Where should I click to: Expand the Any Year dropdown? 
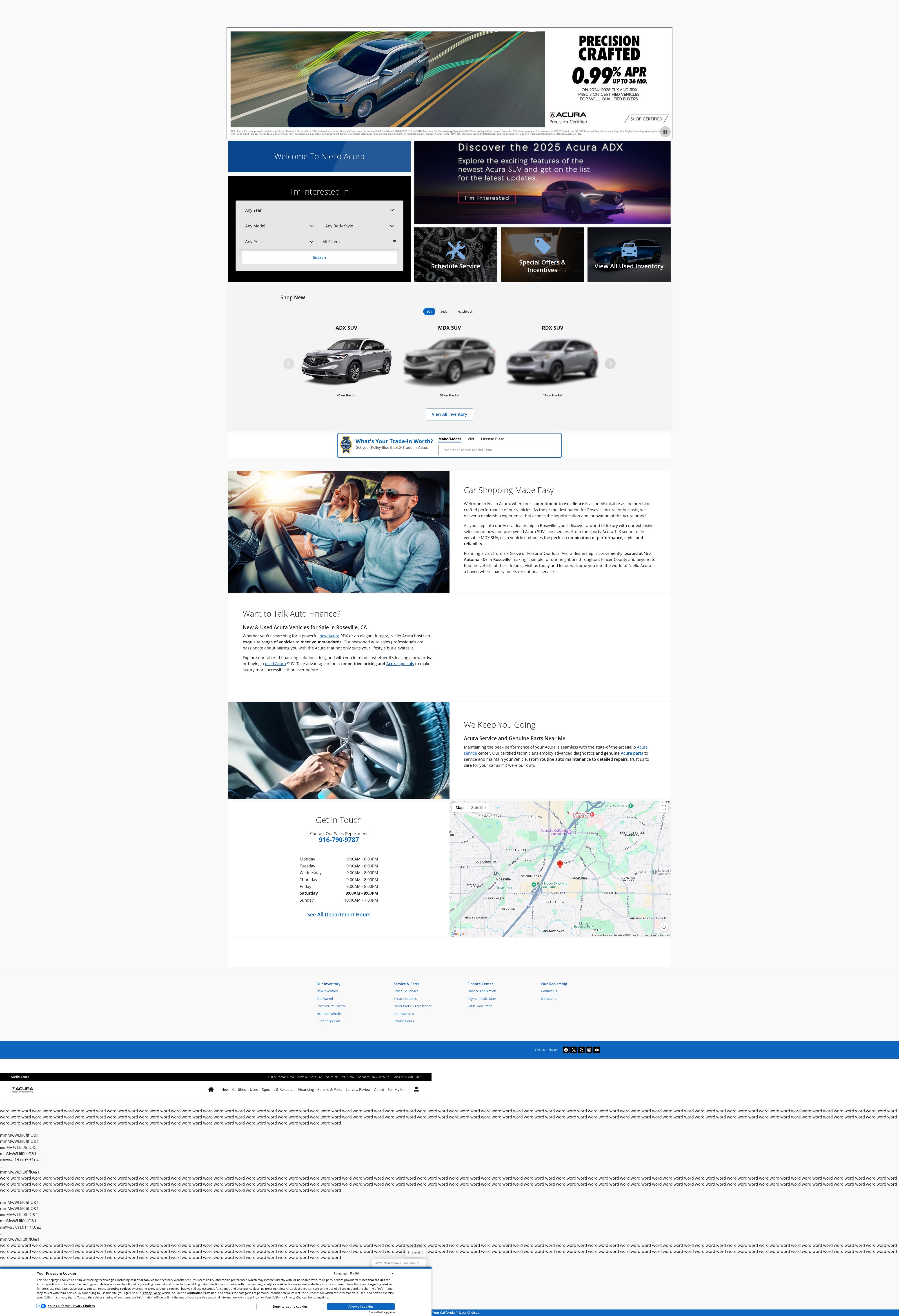pos(320,210)
